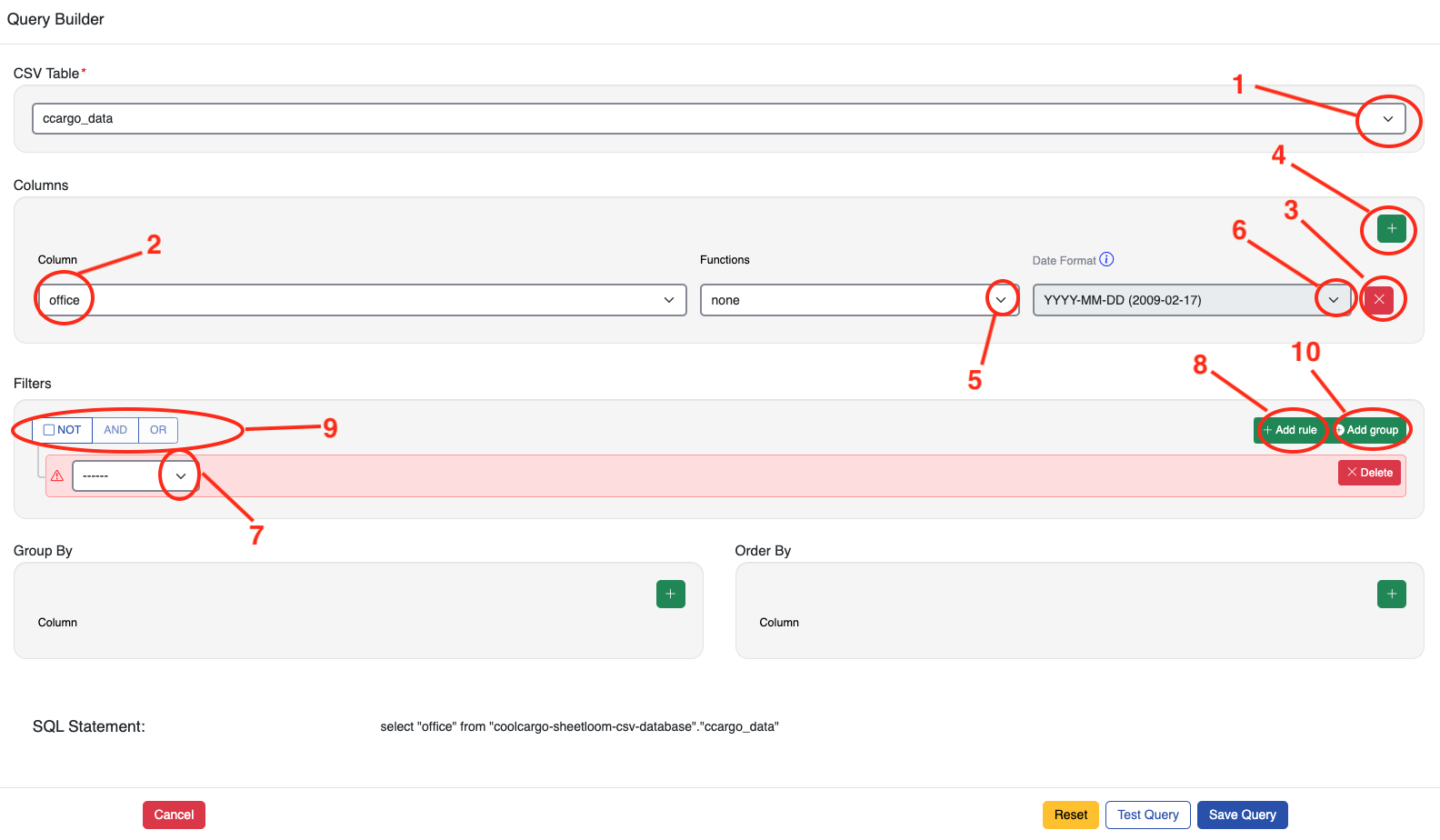This screenshot has width=1440, height=840.
Task: Click the SQL statement text select "office"
Action: click(580, 726)
